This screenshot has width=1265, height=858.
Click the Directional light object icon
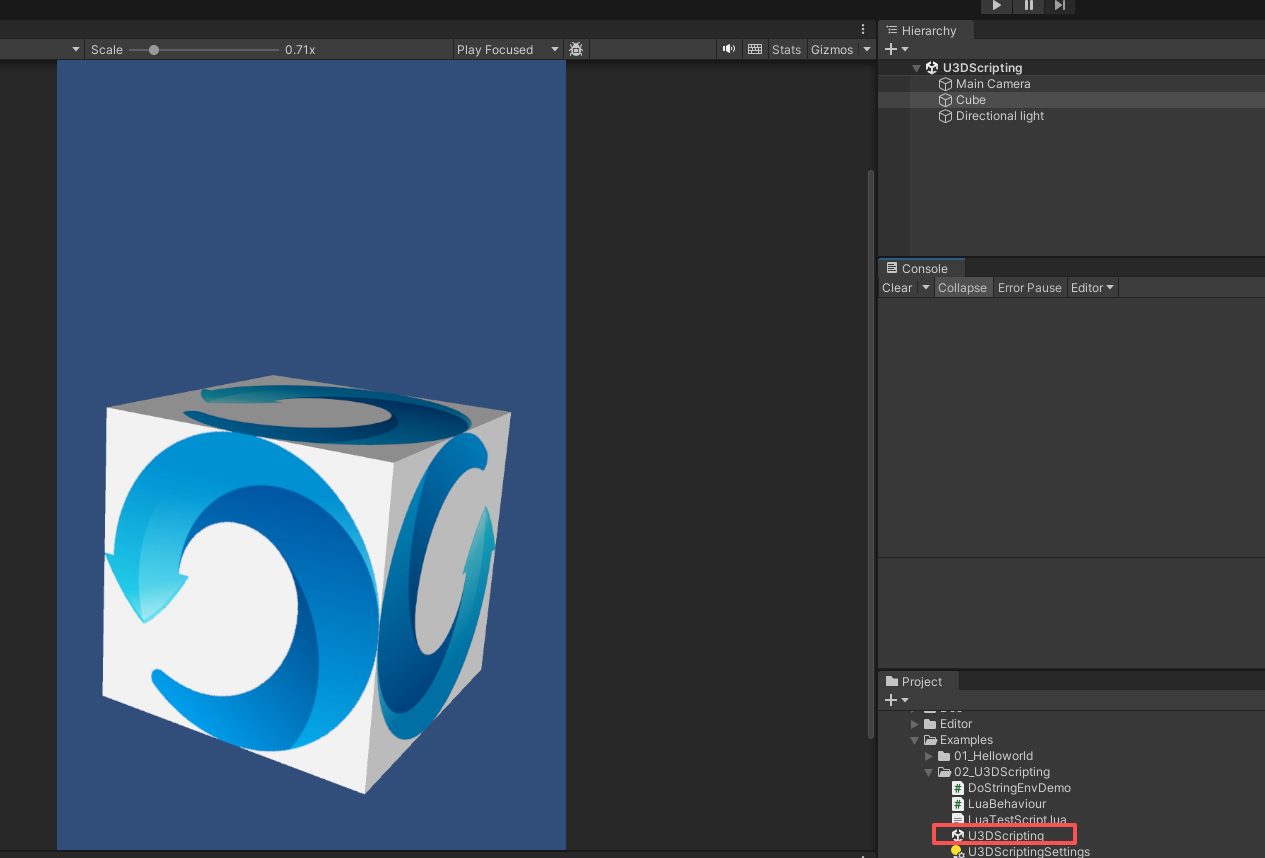point(945,116)
